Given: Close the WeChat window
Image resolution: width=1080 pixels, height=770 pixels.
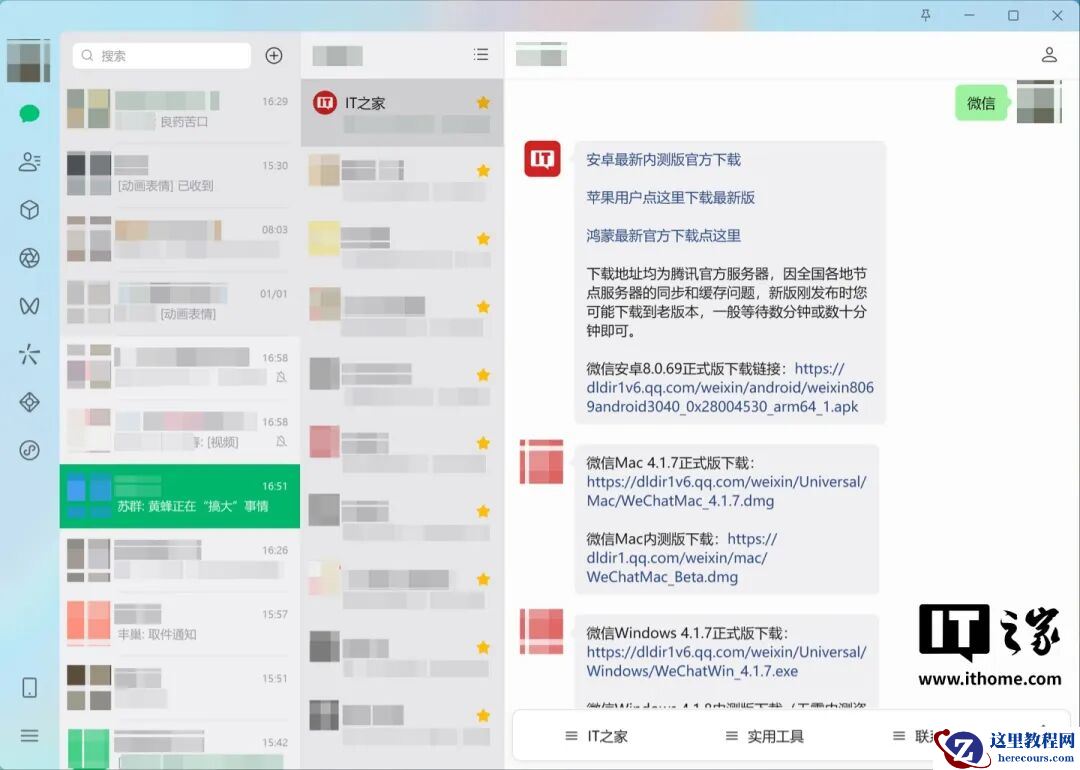Looking at the screenshot, I should (1057, 15).
